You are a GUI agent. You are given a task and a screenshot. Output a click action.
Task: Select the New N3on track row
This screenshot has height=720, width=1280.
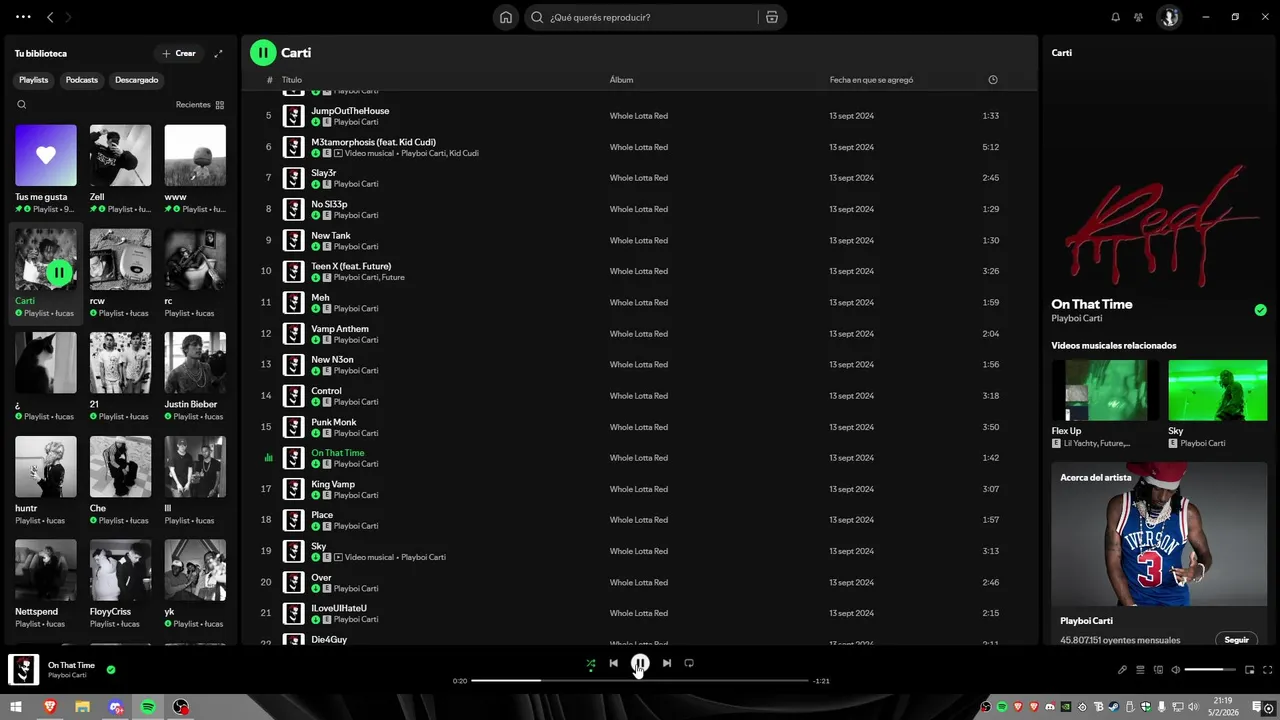(x=639, y=365)
